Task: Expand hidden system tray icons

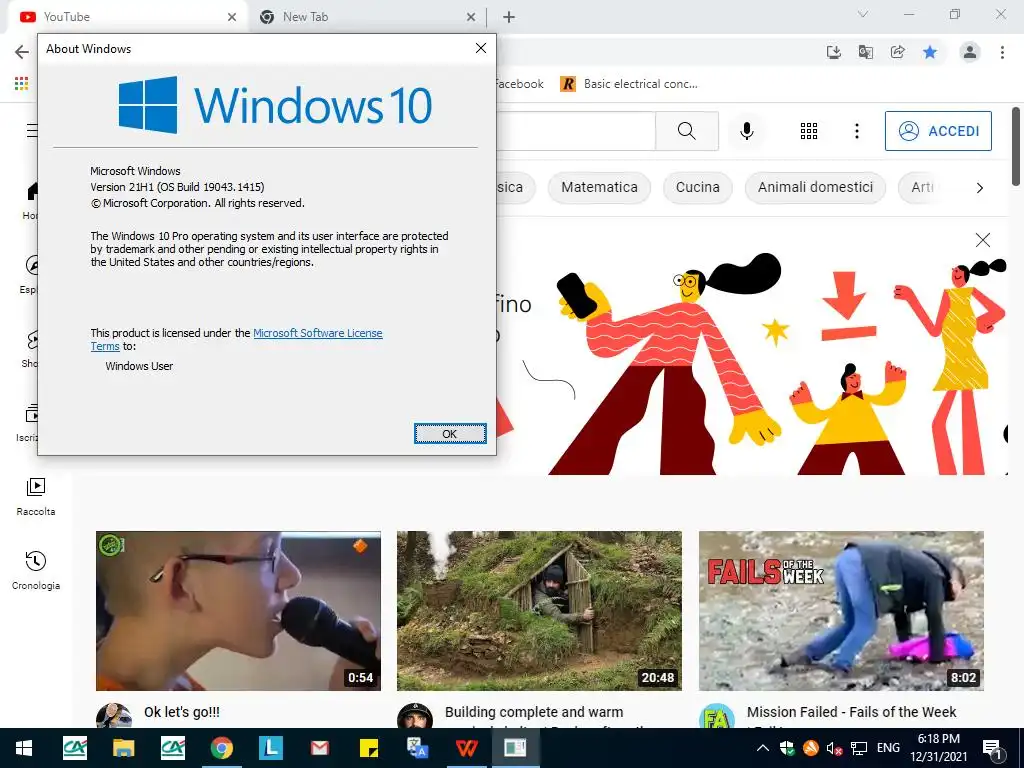Action: click(762, 748)
